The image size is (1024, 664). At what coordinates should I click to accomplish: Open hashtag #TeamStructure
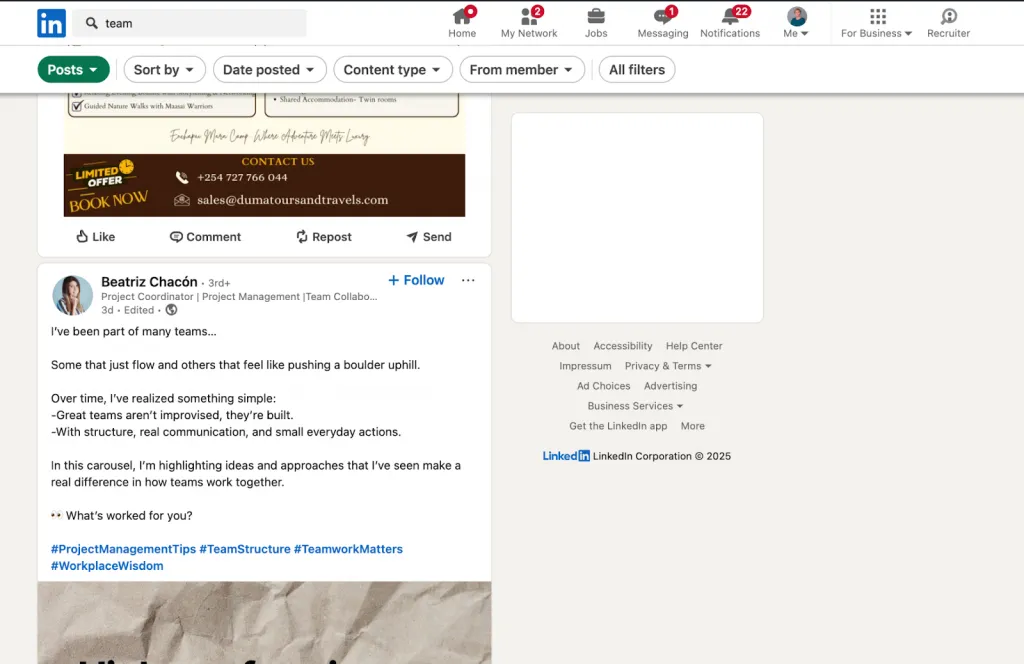click(x=245, y=549)
